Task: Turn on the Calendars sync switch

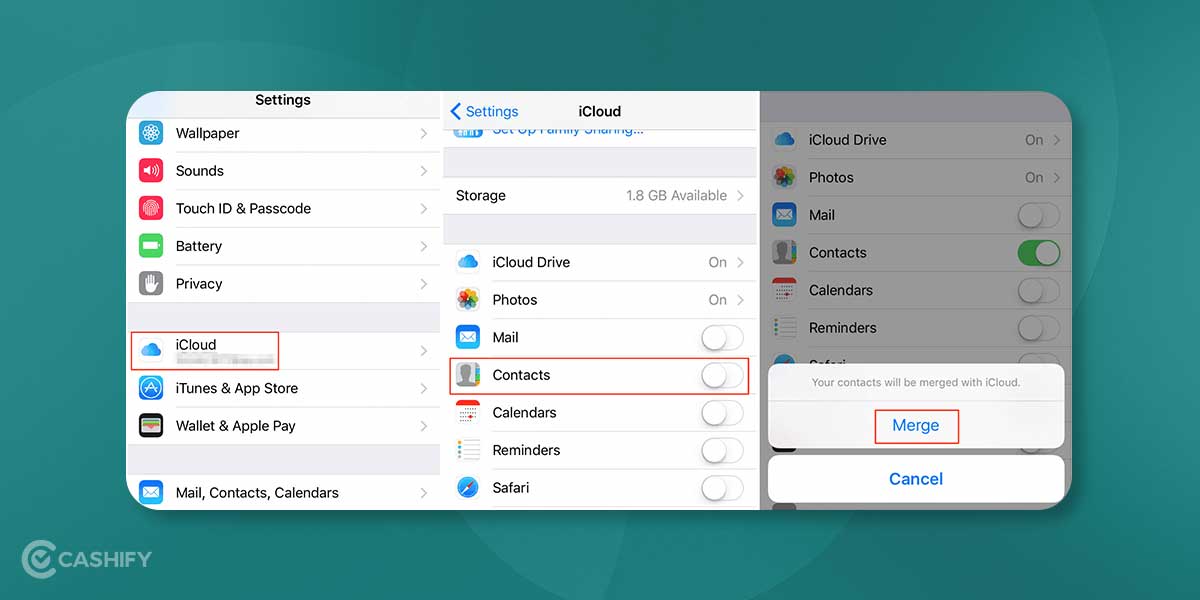Action: coord(722,413)
